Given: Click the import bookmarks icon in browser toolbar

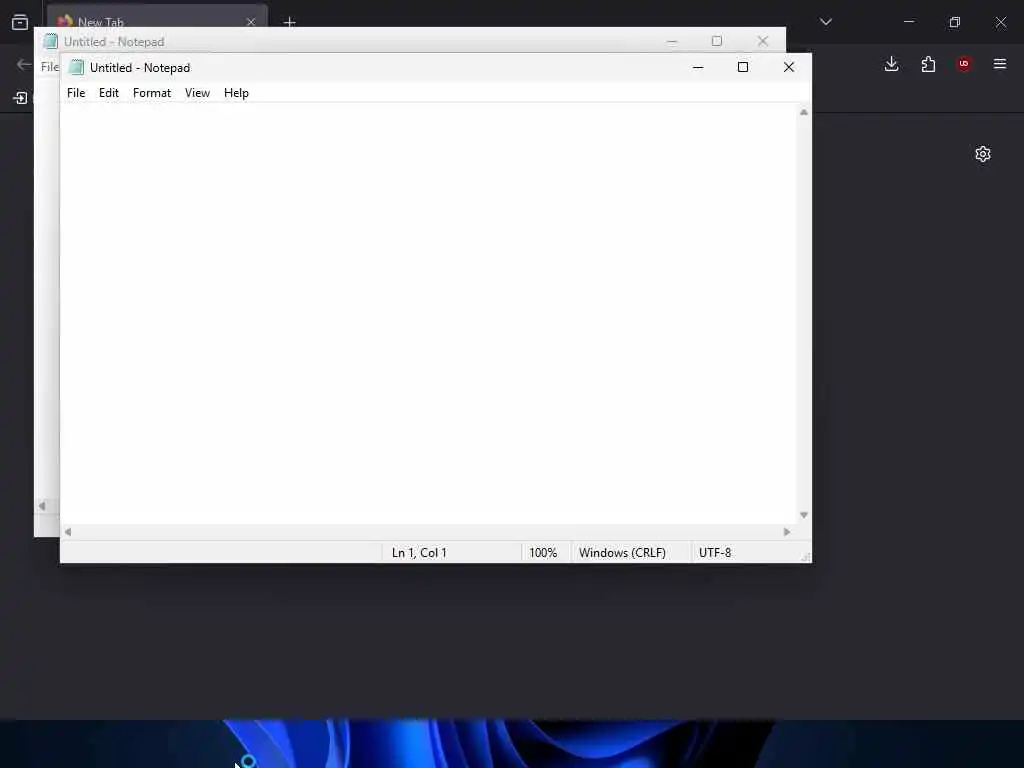Looking at the screenshot, I should [20, 98].
